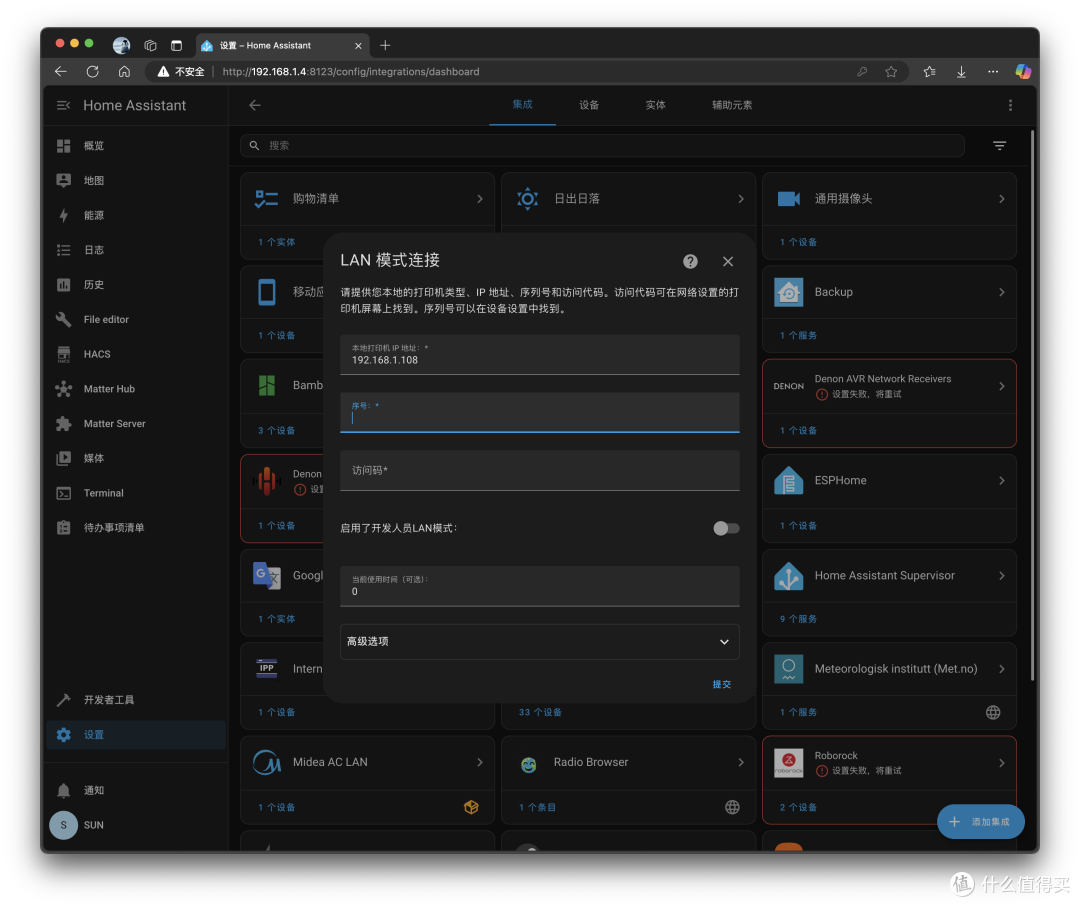The width and height of the screenshot is (1080, 907).
Task: Open the energy lightning icon in the sidebar
Action: (63, 216)
